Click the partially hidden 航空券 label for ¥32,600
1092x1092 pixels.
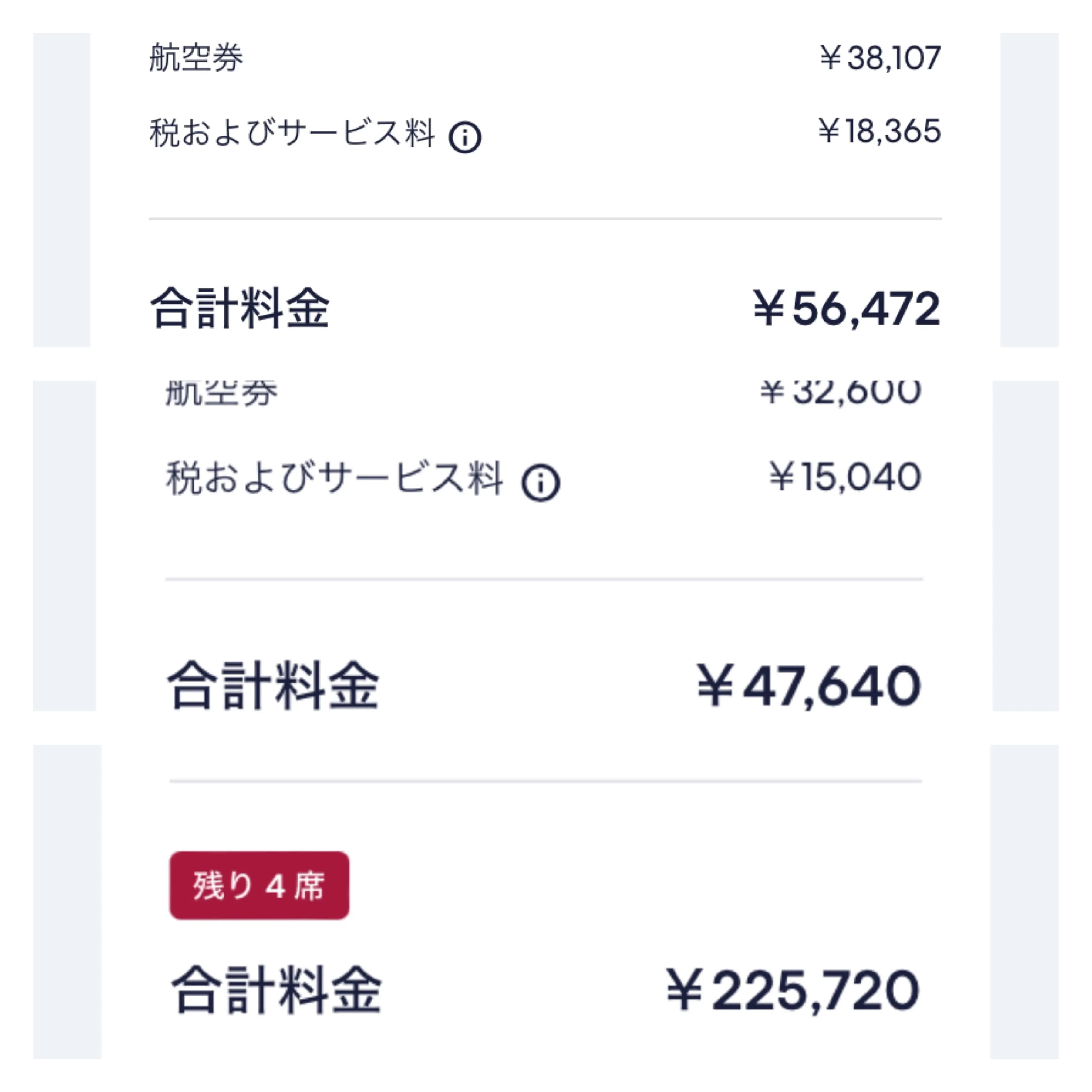coord(221,393)
